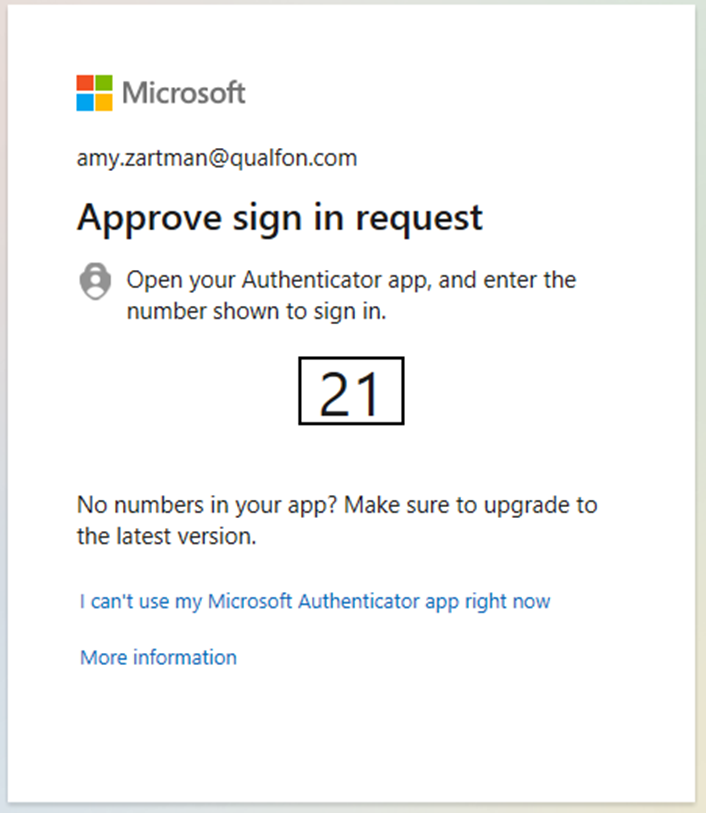Click the Open your Authenticator app instruction line
Viewport: 706px width, 813px height.
[x=351, y=280]
